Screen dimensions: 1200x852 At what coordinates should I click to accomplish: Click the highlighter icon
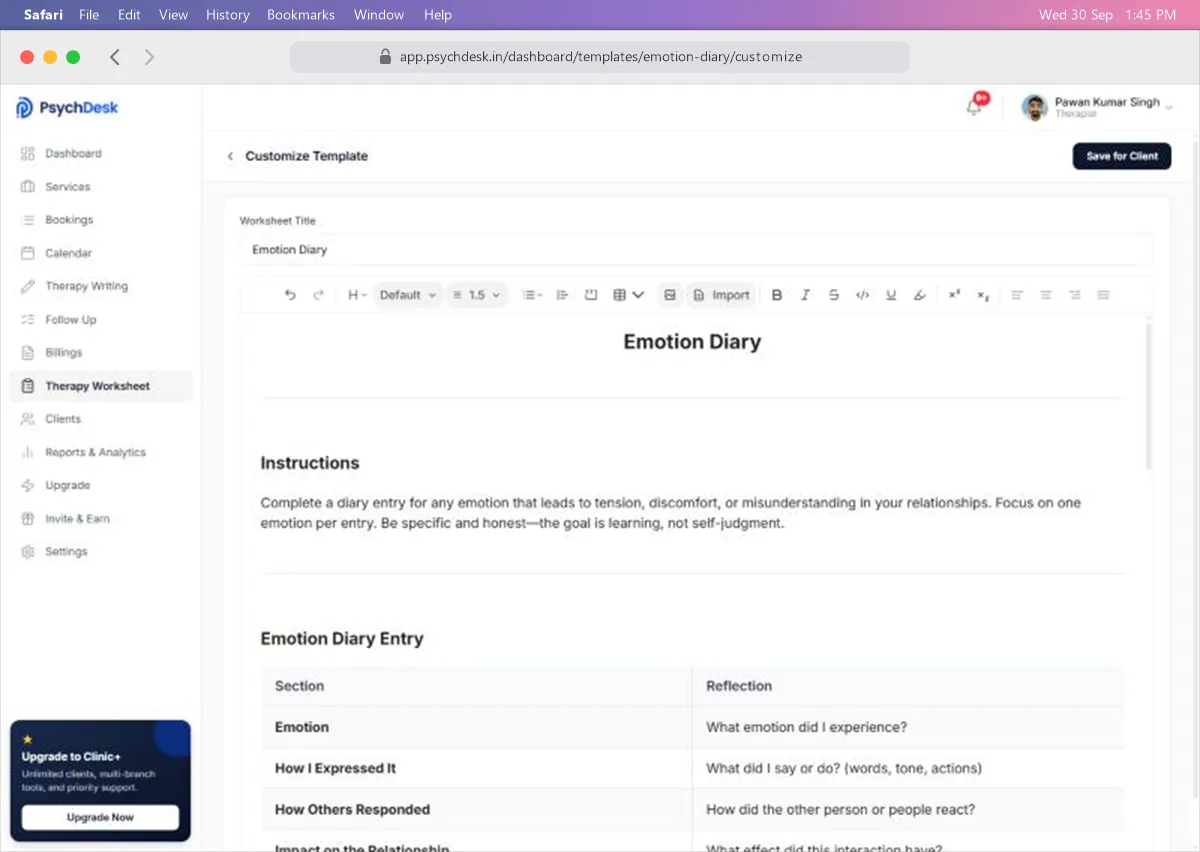[x=920, y=295]
